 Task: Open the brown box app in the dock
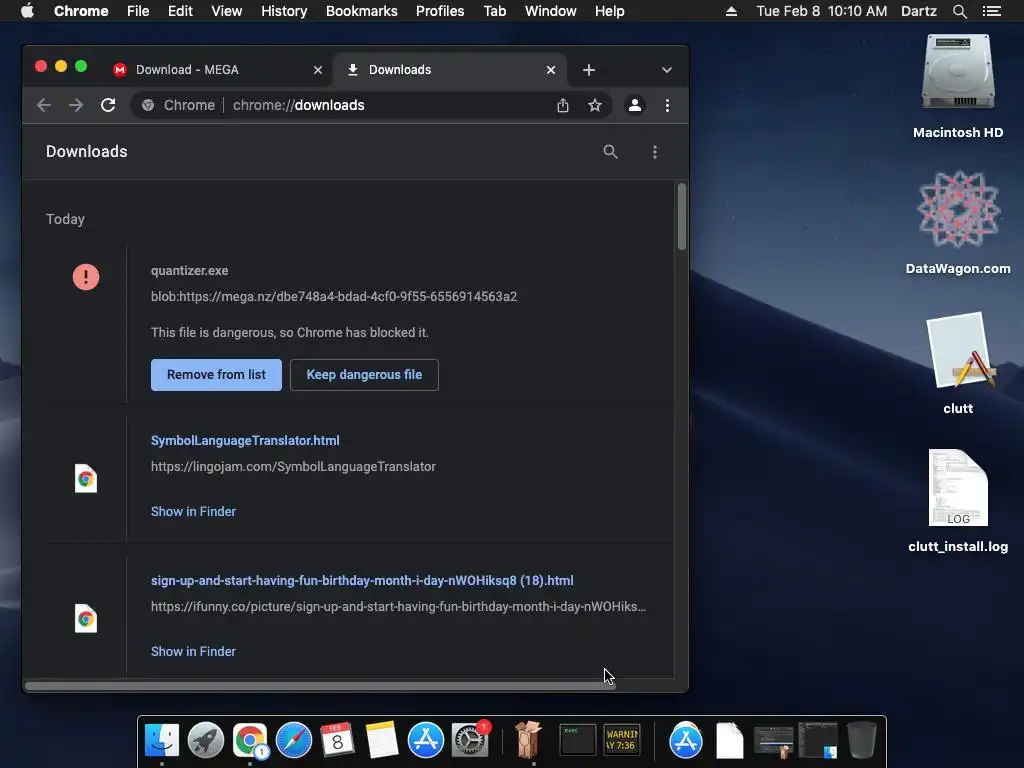(x=528, y=740)
